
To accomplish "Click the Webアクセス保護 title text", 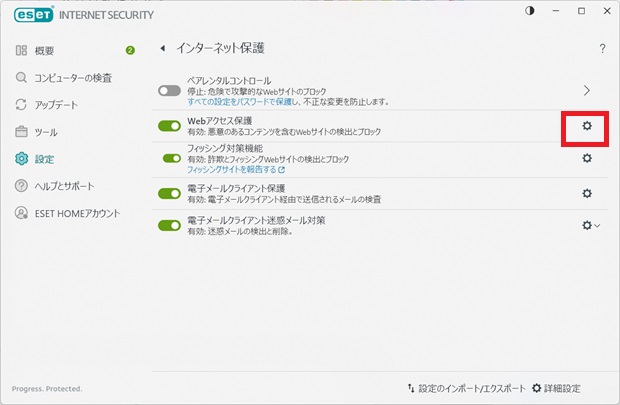I will 220,120.
